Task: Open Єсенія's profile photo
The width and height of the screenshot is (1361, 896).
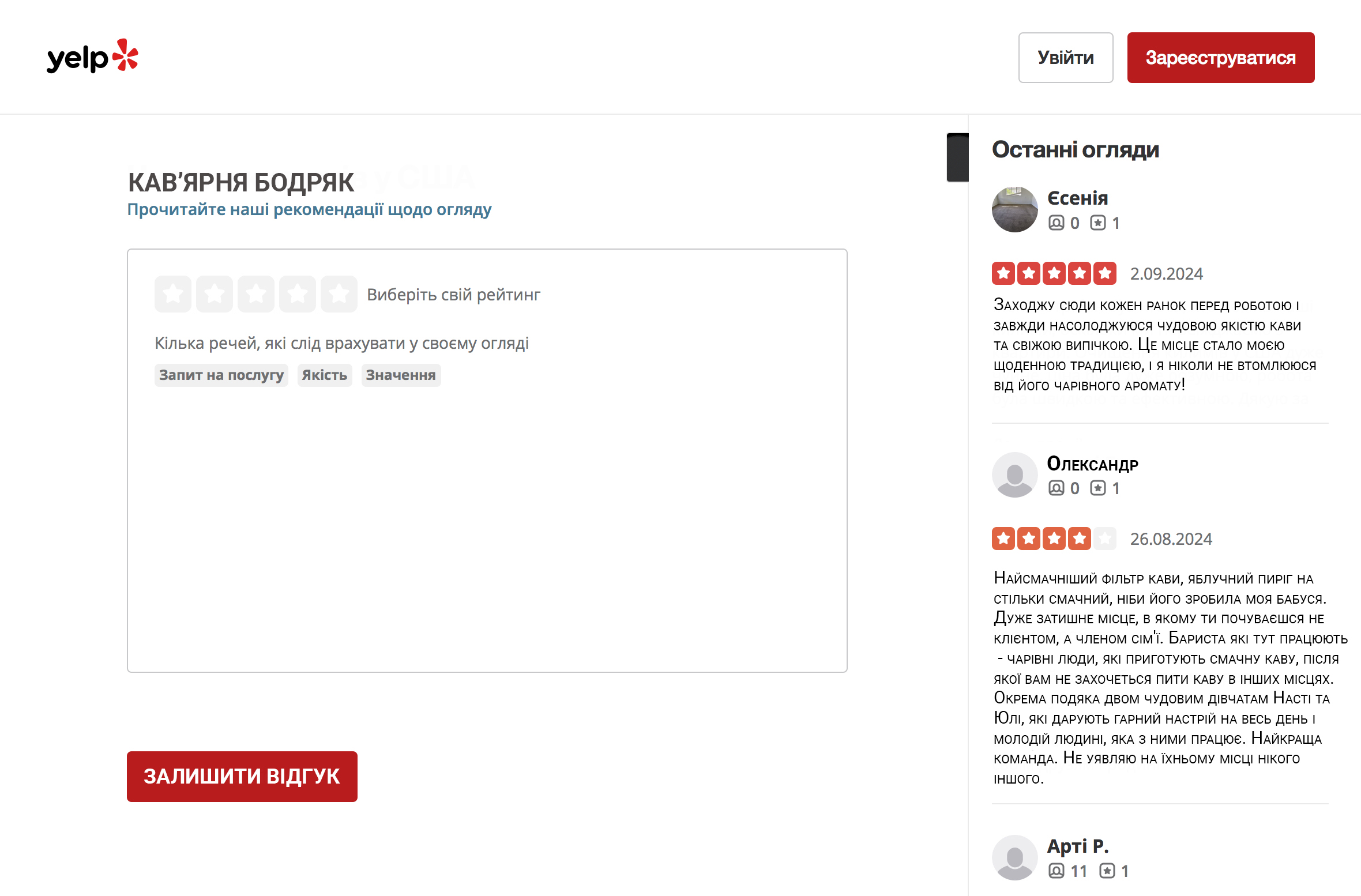Action: click(1014, 209)
